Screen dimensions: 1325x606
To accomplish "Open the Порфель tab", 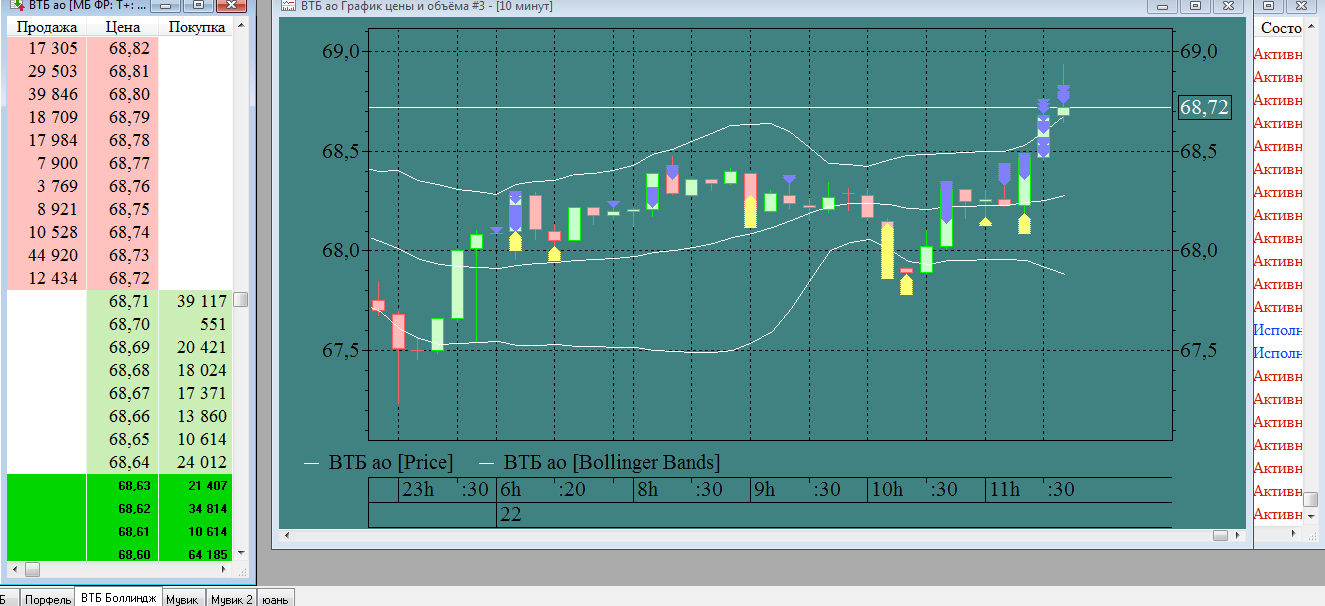I will [x=47, y=598].
